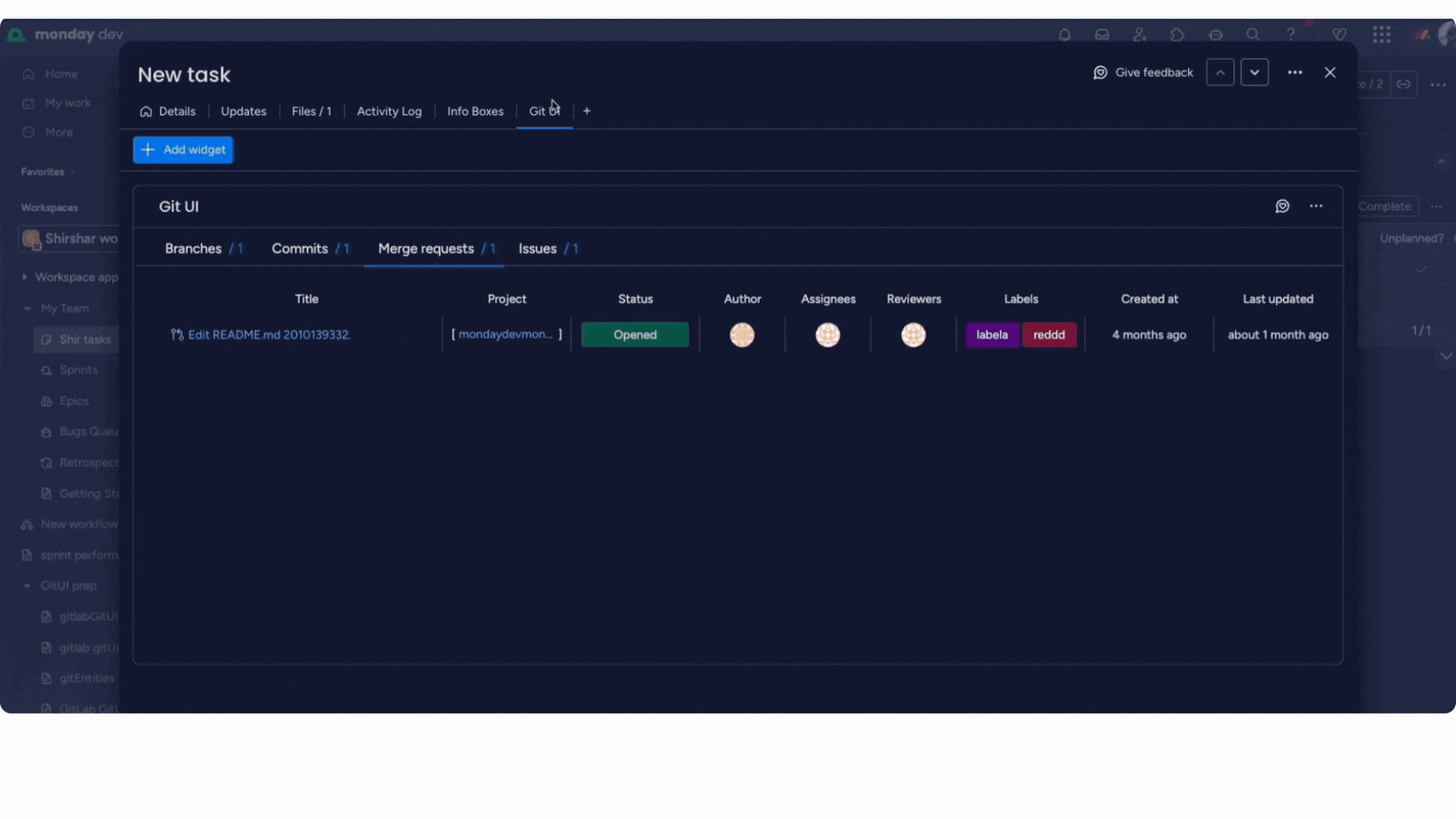Open the sprint performance item

[x=70, y=555]
